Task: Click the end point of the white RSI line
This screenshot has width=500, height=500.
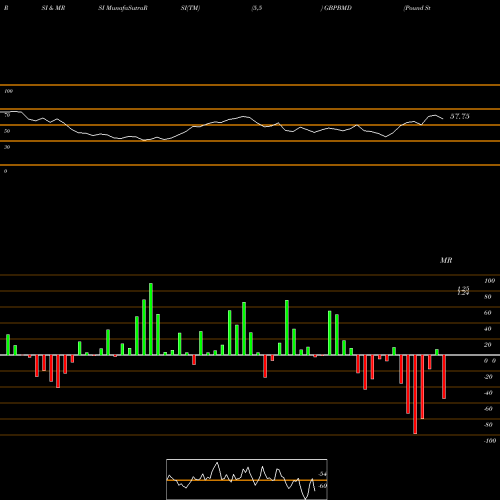Action: (x=443, y=119)
